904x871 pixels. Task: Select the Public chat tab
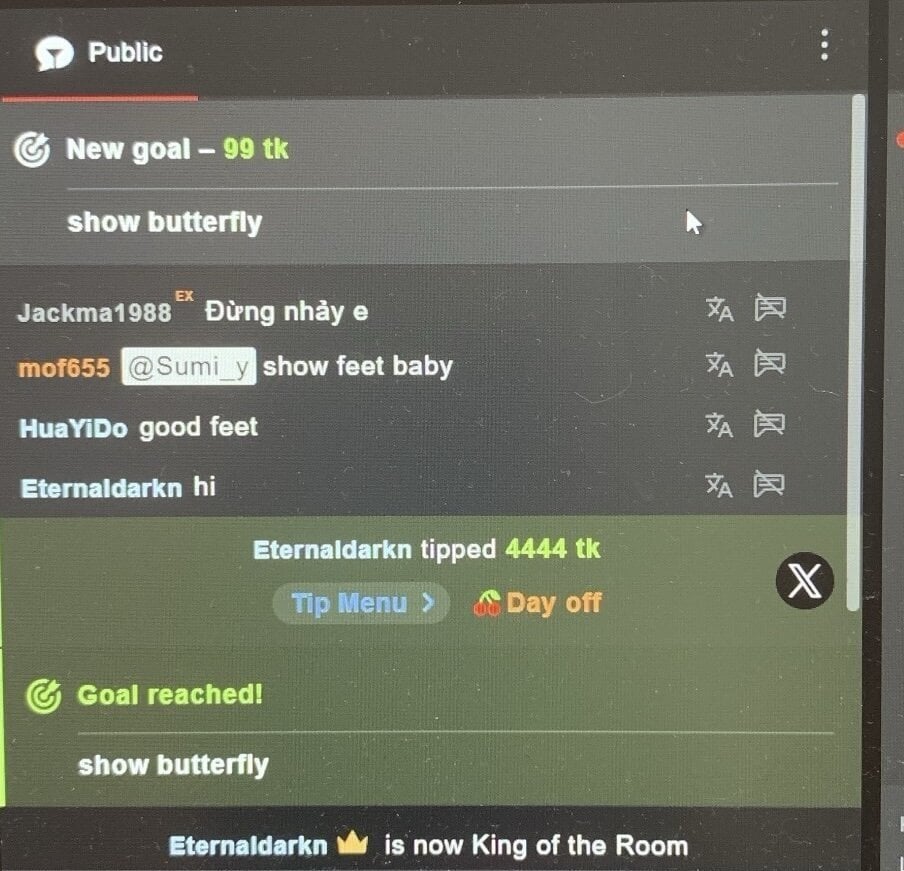tap(99, 53)
